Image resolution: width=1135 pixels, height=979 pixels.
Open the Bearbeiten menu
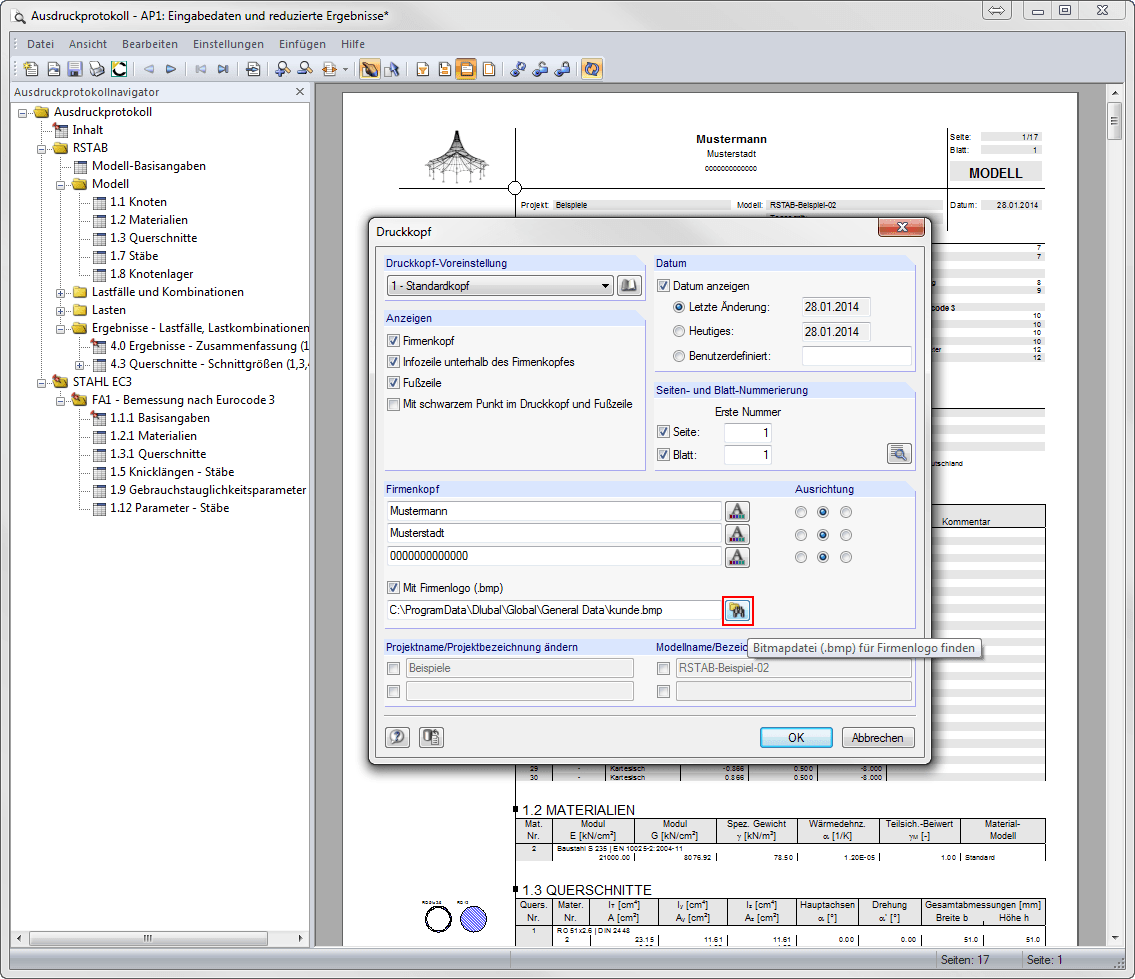(150, 44)
